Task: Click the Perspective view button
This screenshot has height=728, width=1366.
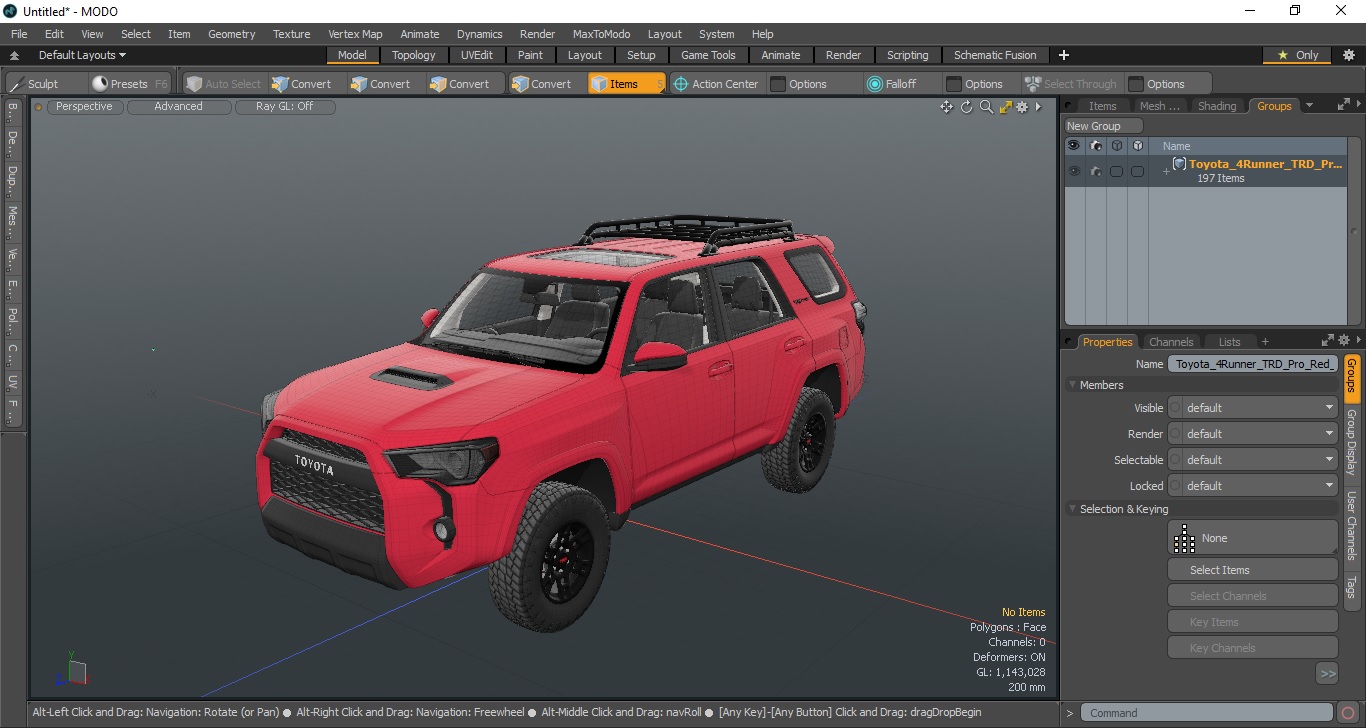Action: pos(84,106)
